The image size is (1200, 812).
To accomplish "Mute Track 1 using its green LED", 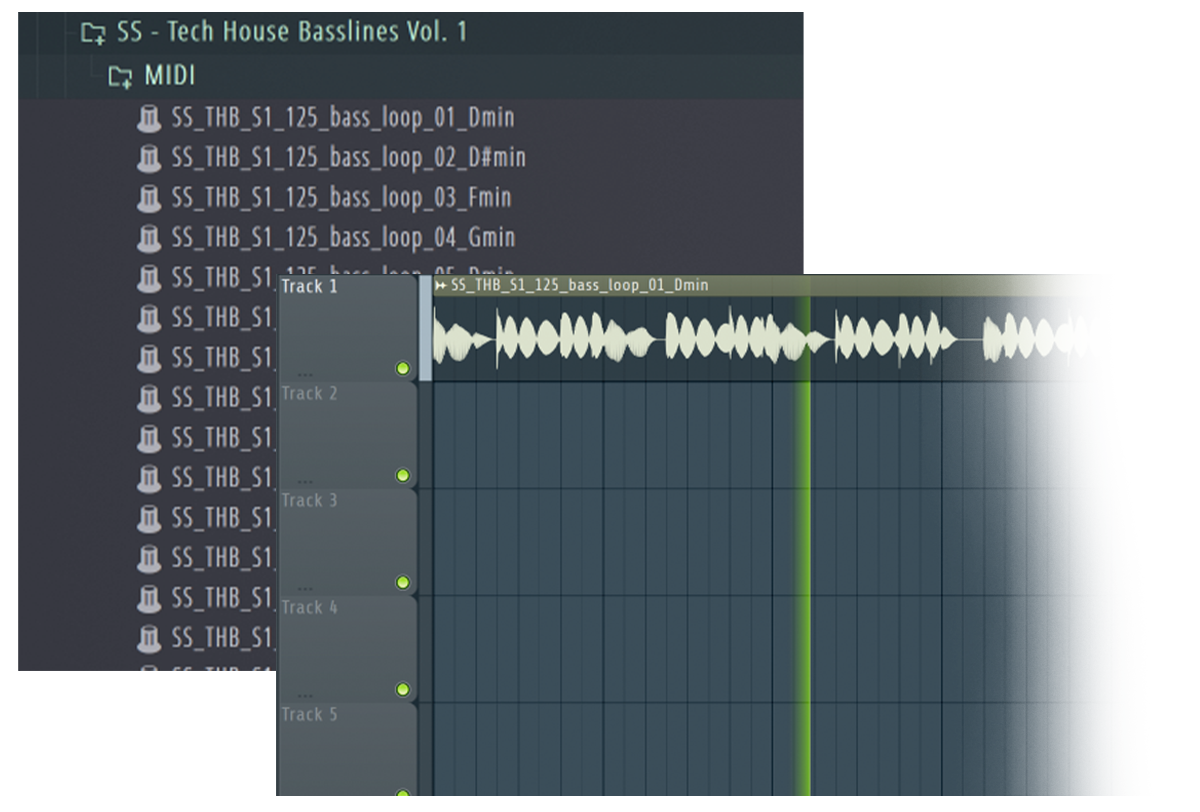I will [x=403, y=369].
